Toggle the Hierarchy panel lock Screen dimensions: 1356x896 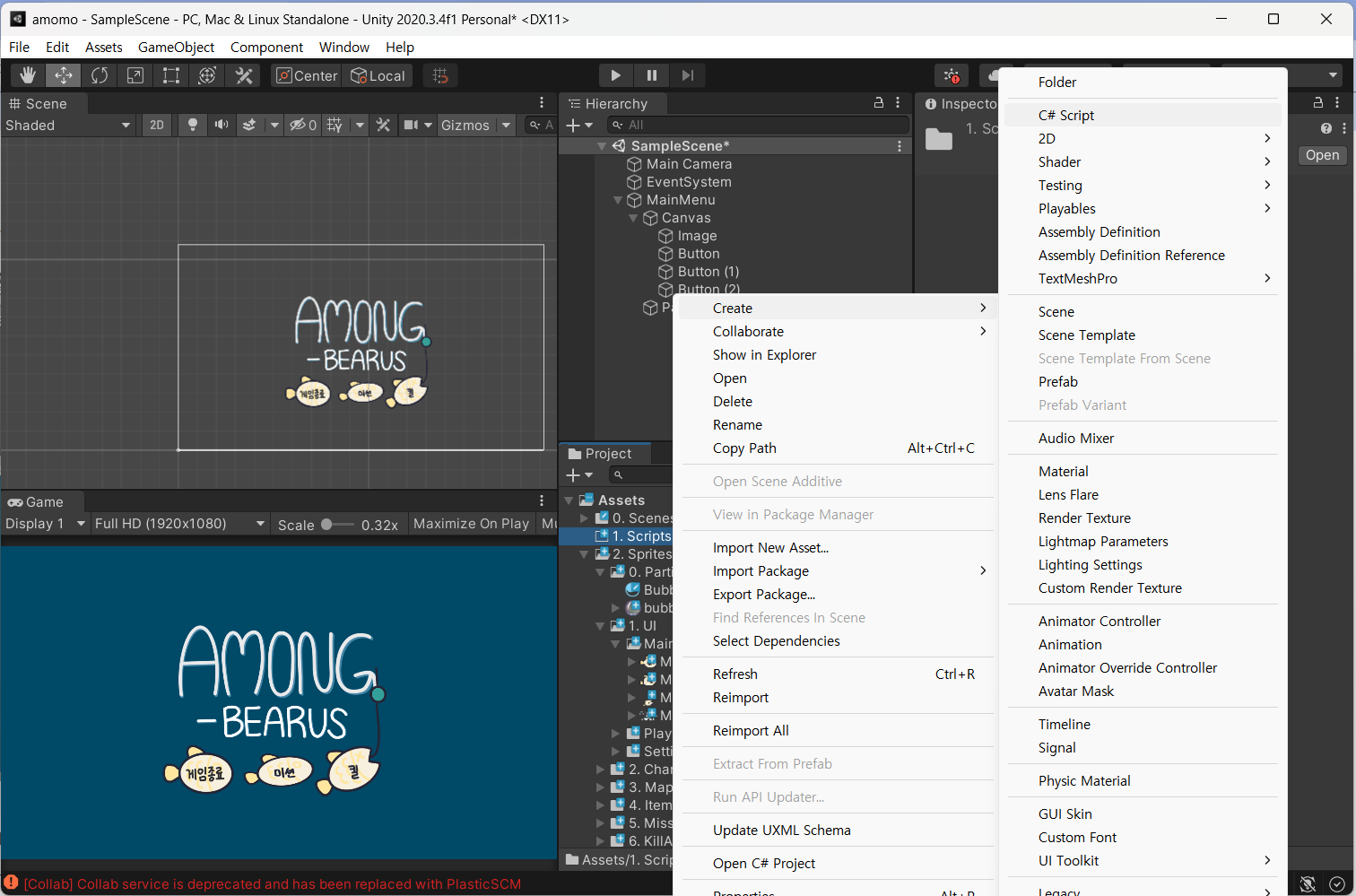coord(879,103)
